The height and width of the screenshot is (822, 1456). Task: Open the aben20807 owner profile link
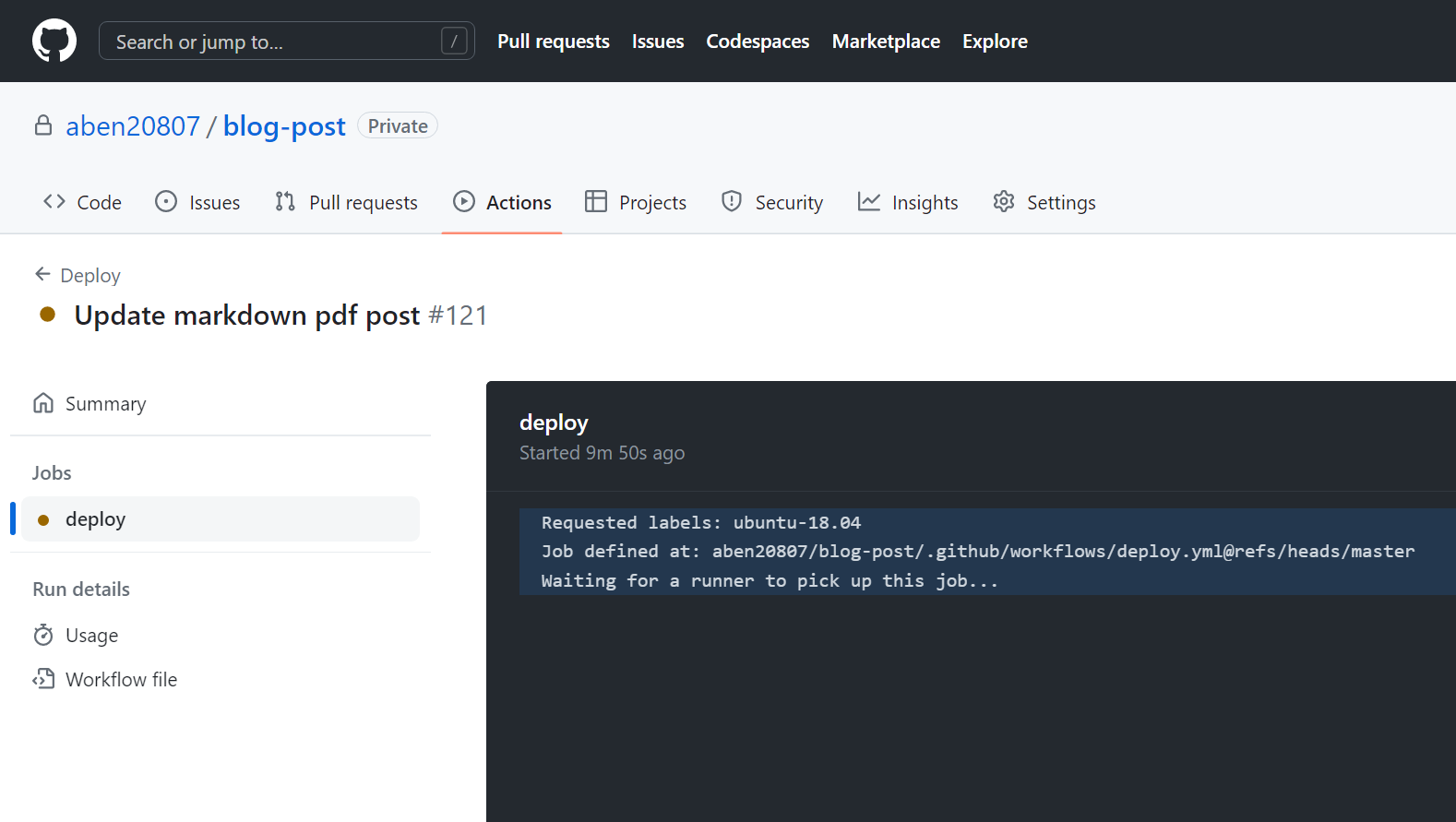(x=133, y=125)
